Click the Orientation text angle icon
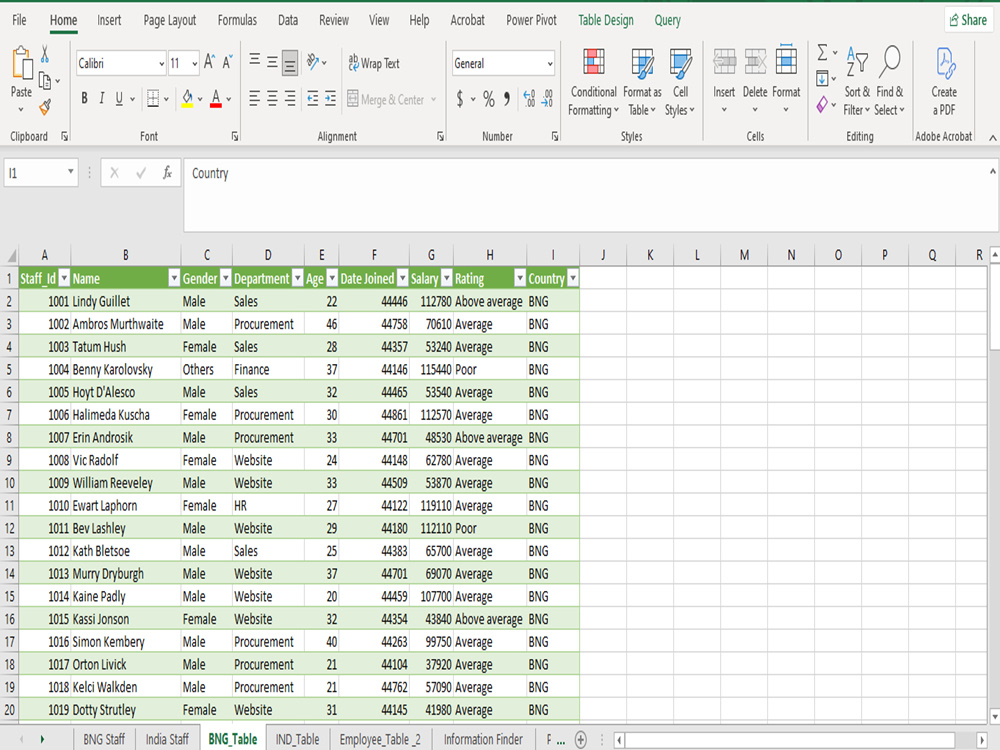This screenshot has height=750, width=1000. tap(312, 62)
